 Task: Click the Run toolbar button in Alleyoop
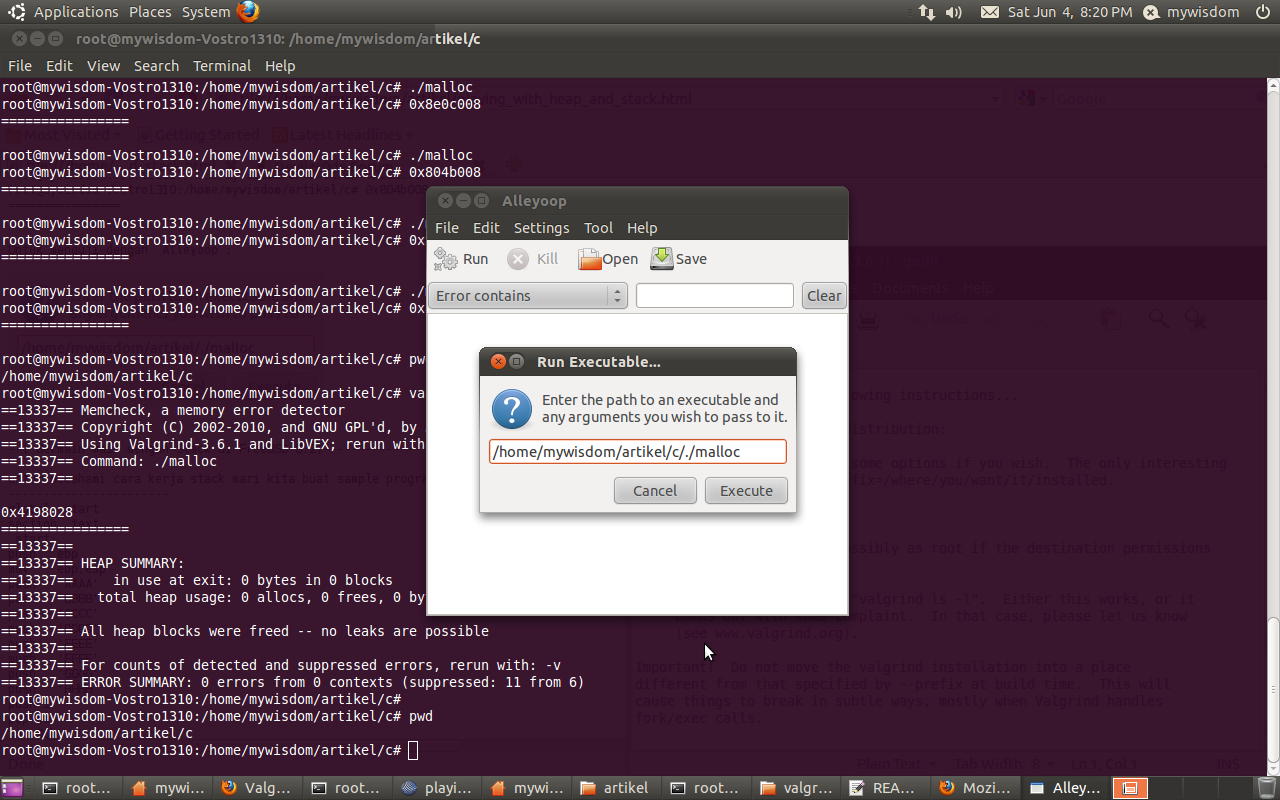click(x=461, y=259)
